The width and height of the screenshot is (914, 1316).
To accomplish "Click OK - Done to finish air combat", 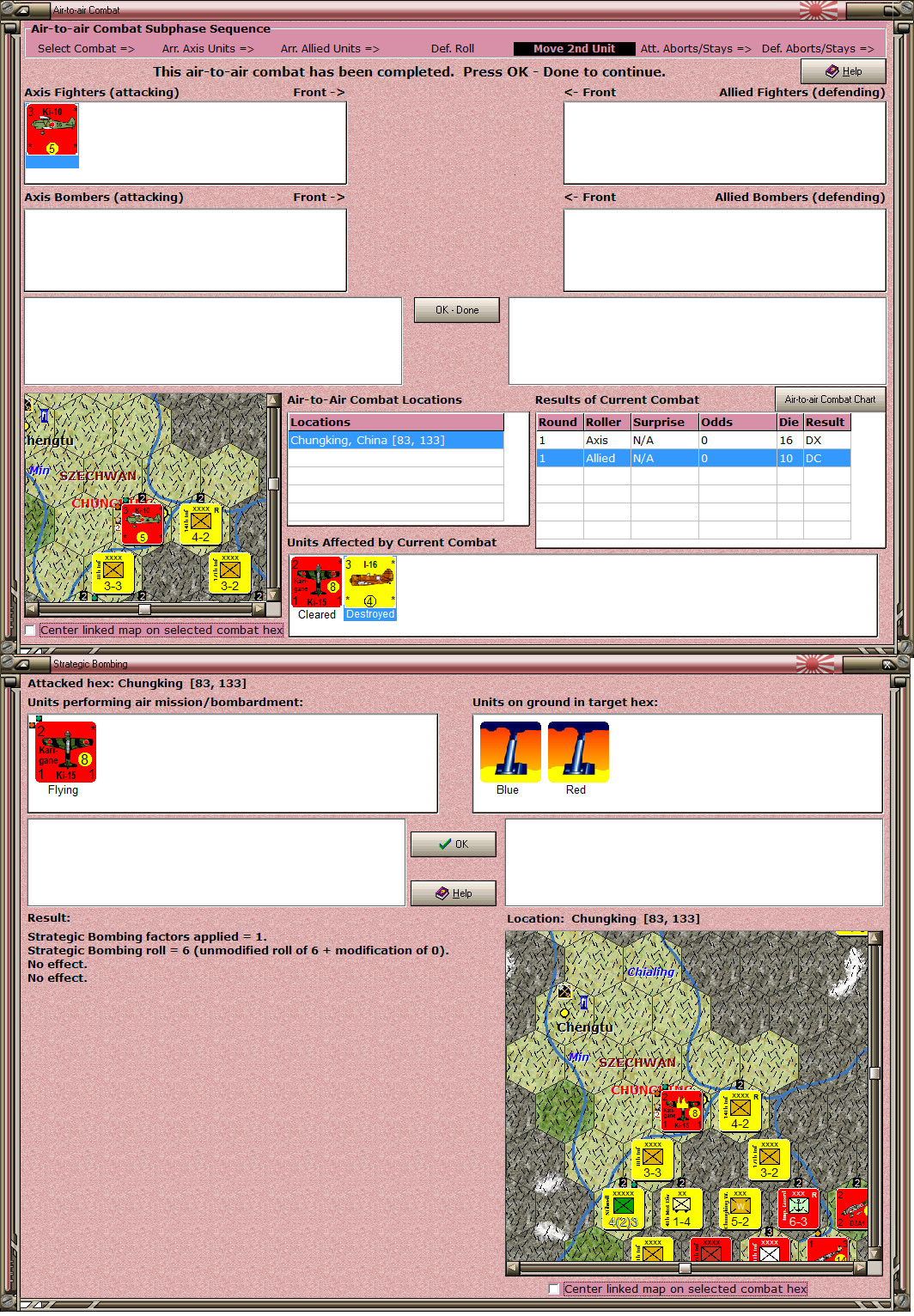I will tap(457, 310).
